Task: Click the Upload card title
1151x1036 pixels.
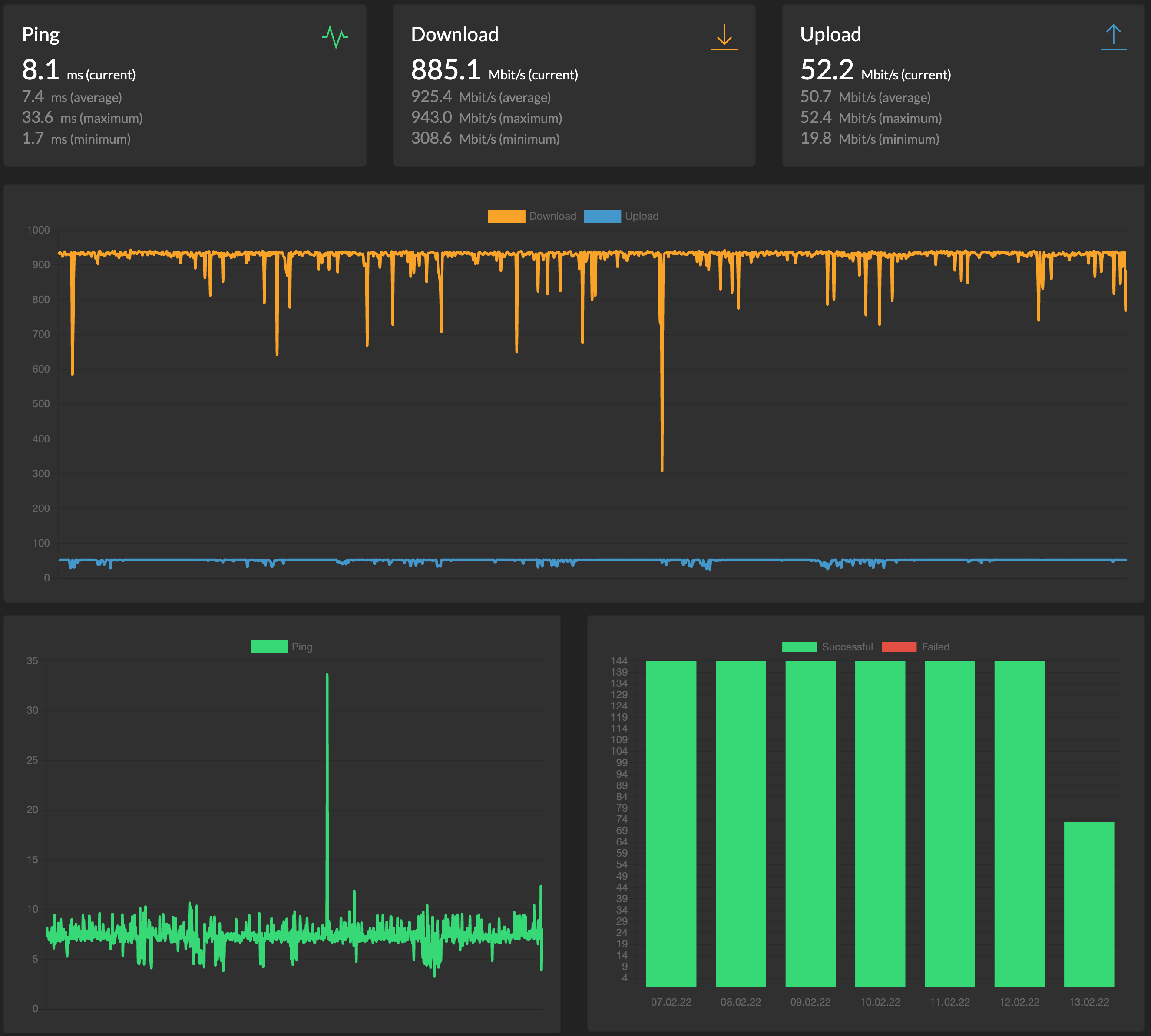Action: point(830,35)
